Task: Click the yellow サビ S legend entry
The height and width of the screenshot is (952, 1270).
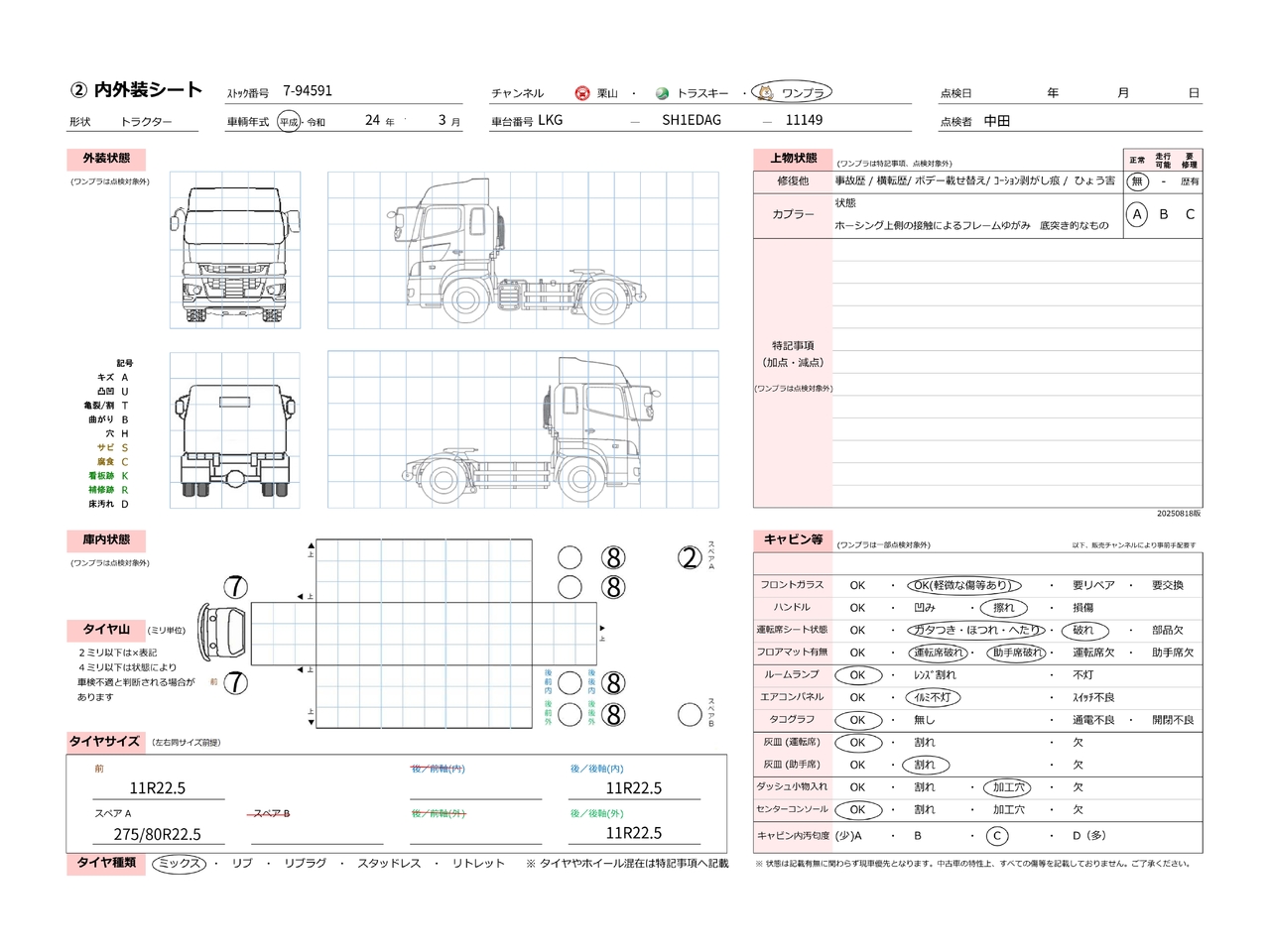Action: tap(112, 448)
